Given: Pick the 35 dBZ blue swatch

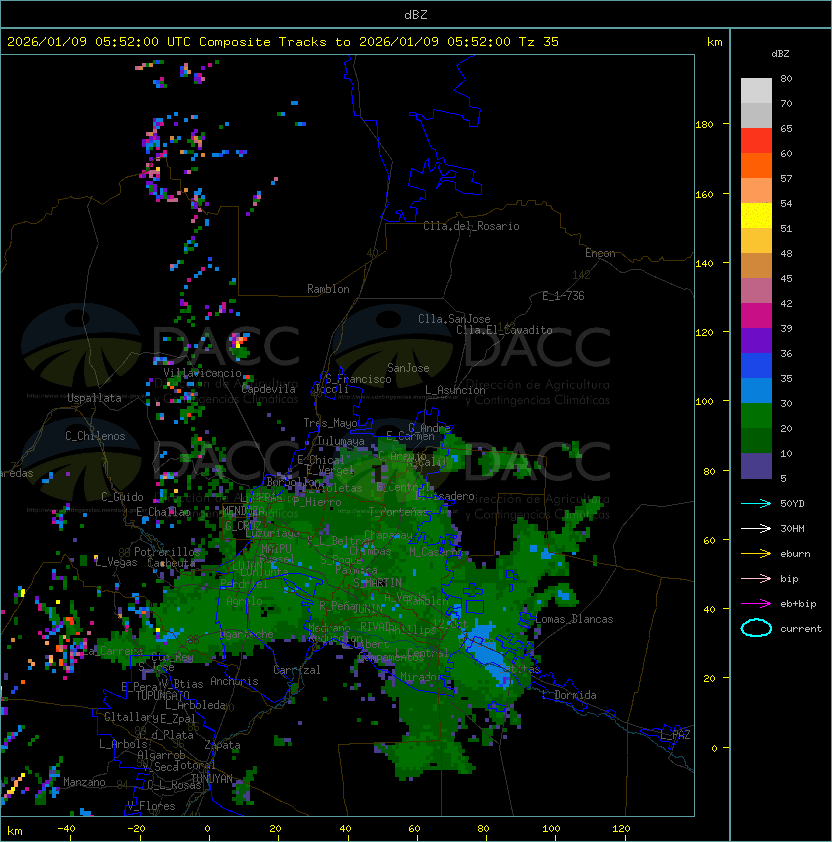Looking at the screenshot, I should click(756, 390).
